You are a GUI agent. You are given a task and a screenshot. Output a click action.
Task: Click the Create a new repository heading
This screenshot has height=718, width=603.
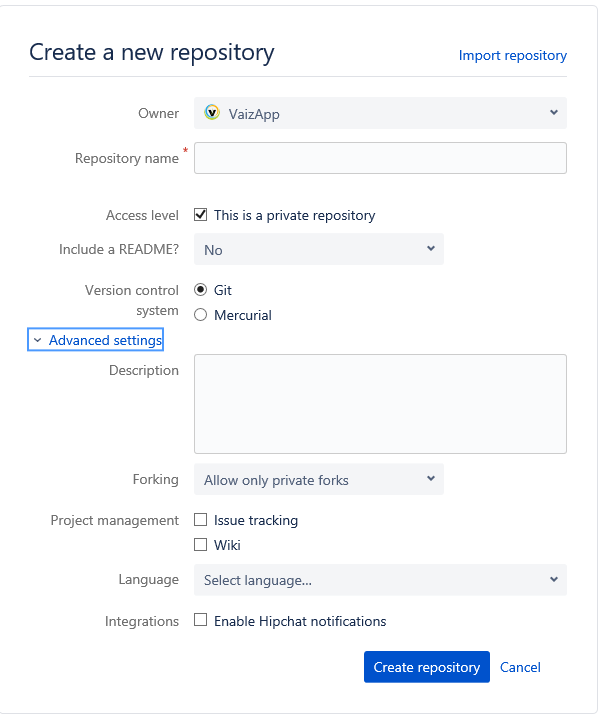click(151, 53)
